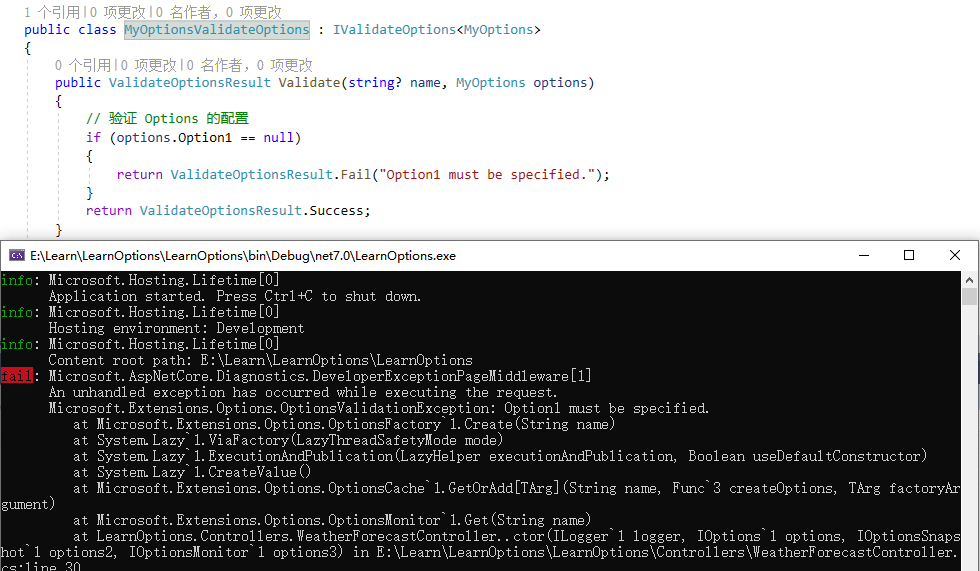Click IValidateOptions interface name in code
The height and width of the screenshot is (571, 980).
394,29
